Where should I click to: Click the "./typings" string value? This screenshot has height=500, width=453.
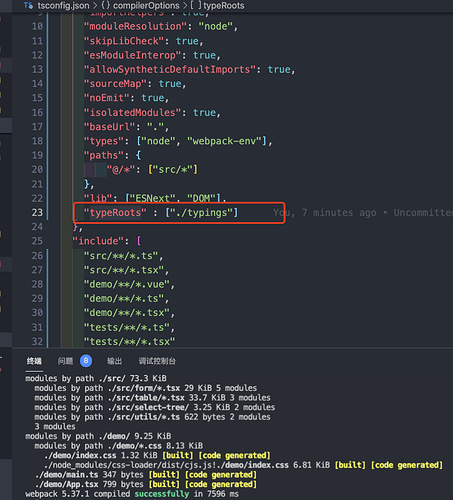click(201, 213)
